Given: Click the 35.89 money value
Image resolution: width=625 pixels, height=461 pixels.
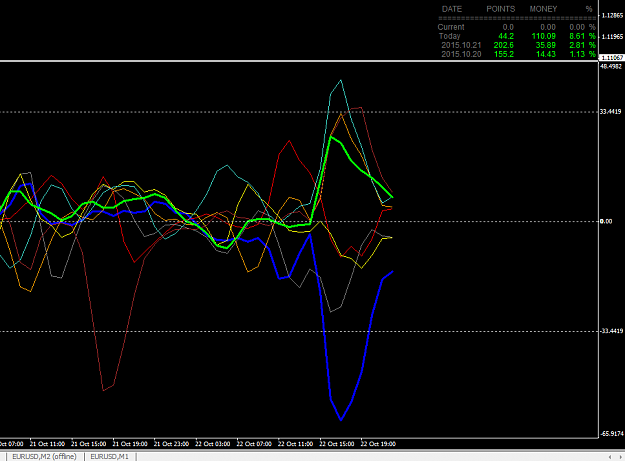Looking at the screenshot, I should [546, 45].
